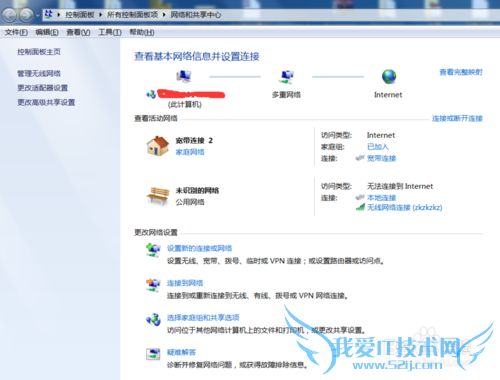Click 设置新的连接或网络 link
This screenshot has width=500, height=380.
[199, 248]
